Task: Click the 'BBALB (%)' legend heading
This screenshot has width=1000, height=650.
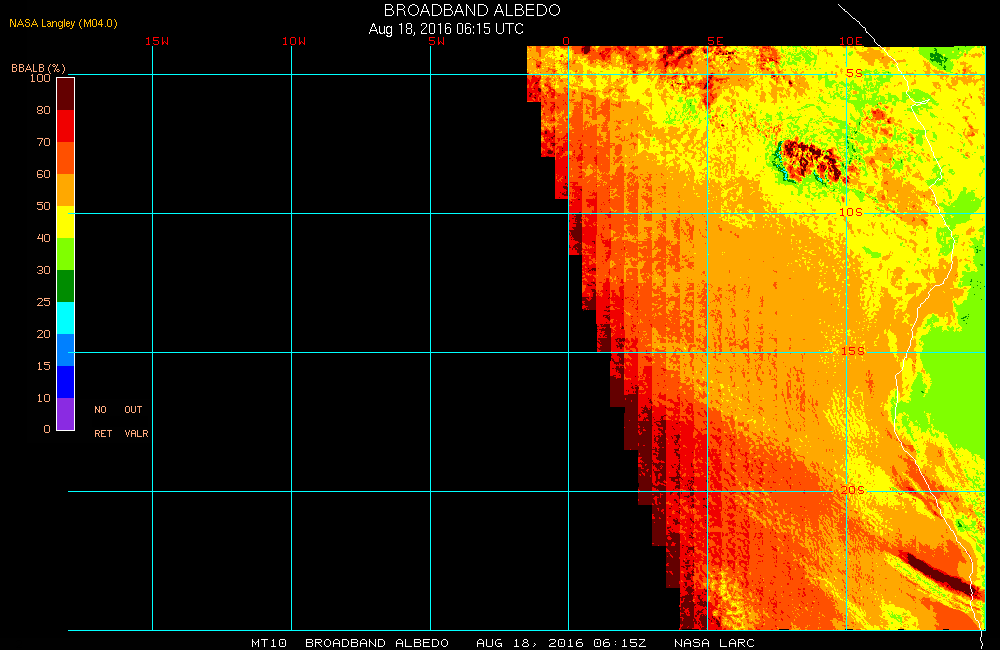Action: point(38,68)
